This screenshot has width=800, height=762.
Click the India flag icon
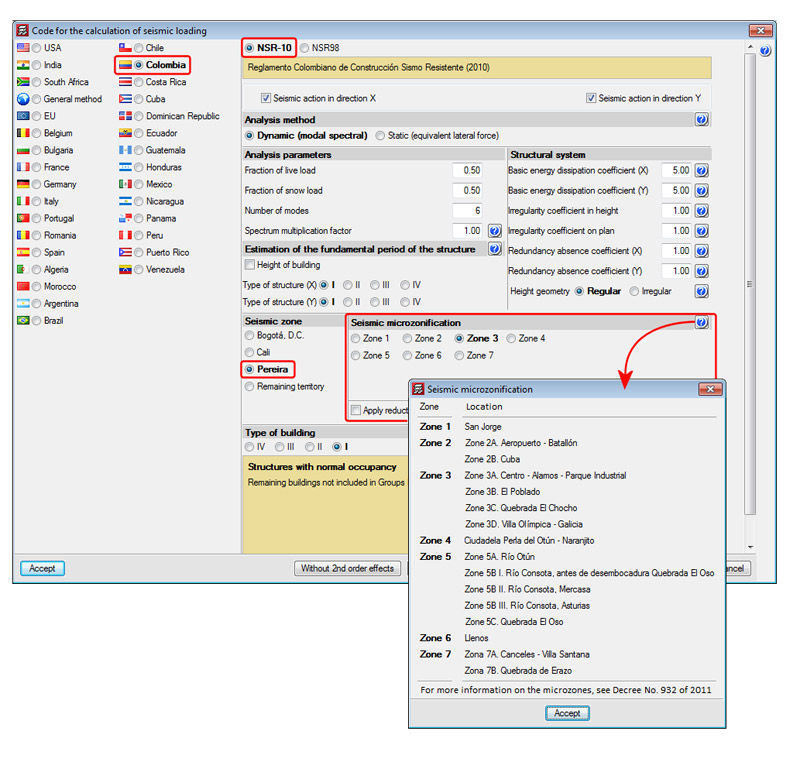click(23, 65)
